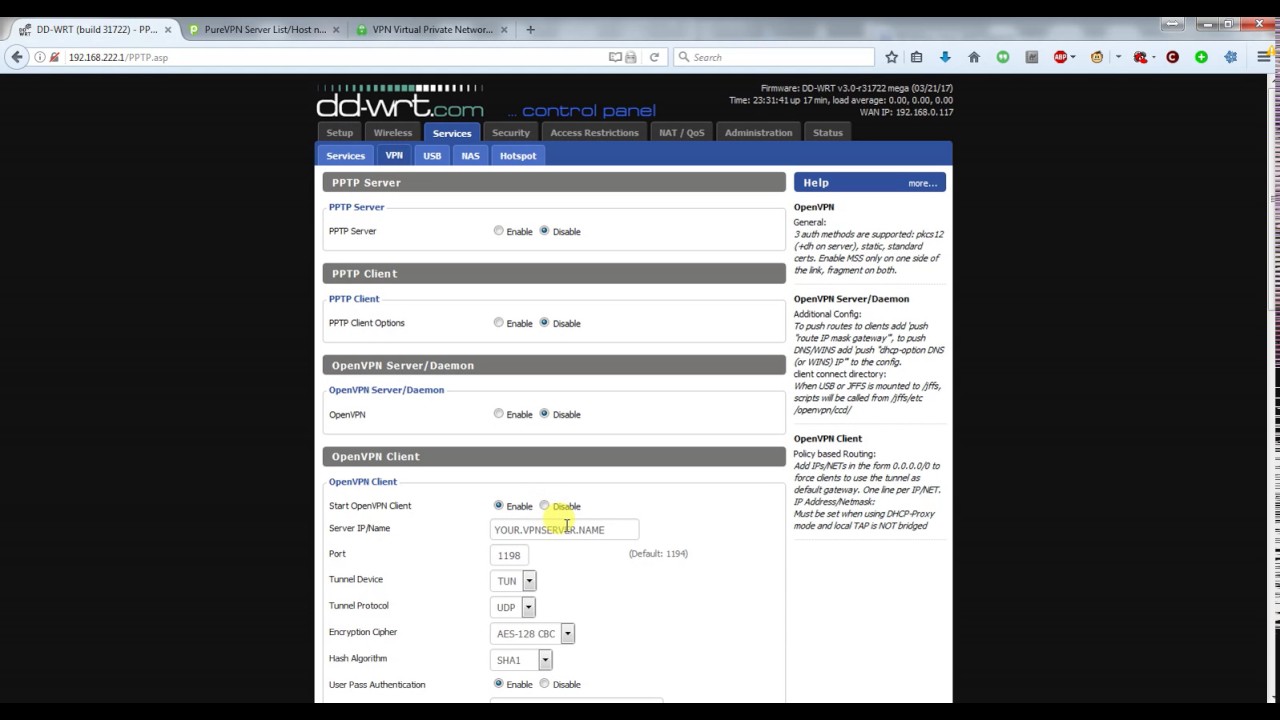This screenshot has height=720, width=1280.
Task: Open Adblock Plus dropdown arrow
Action: pos(1073,57)
